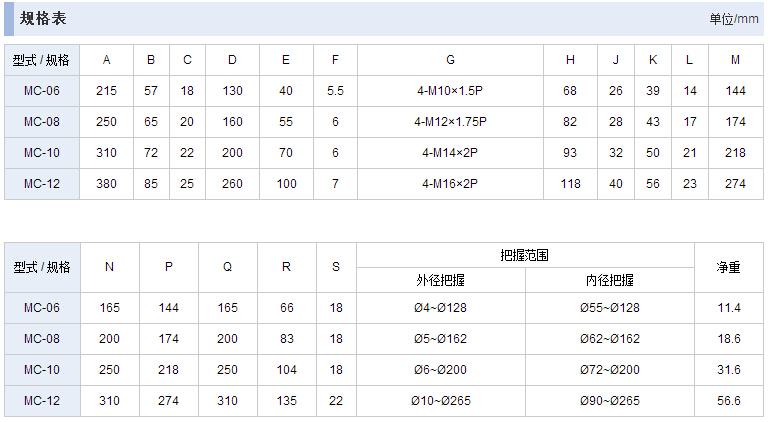Click the 56.6 net weight value
Image resolution: width=774 pixels, height=422 pixels.
pyautogui.click(x=729, y=401)
